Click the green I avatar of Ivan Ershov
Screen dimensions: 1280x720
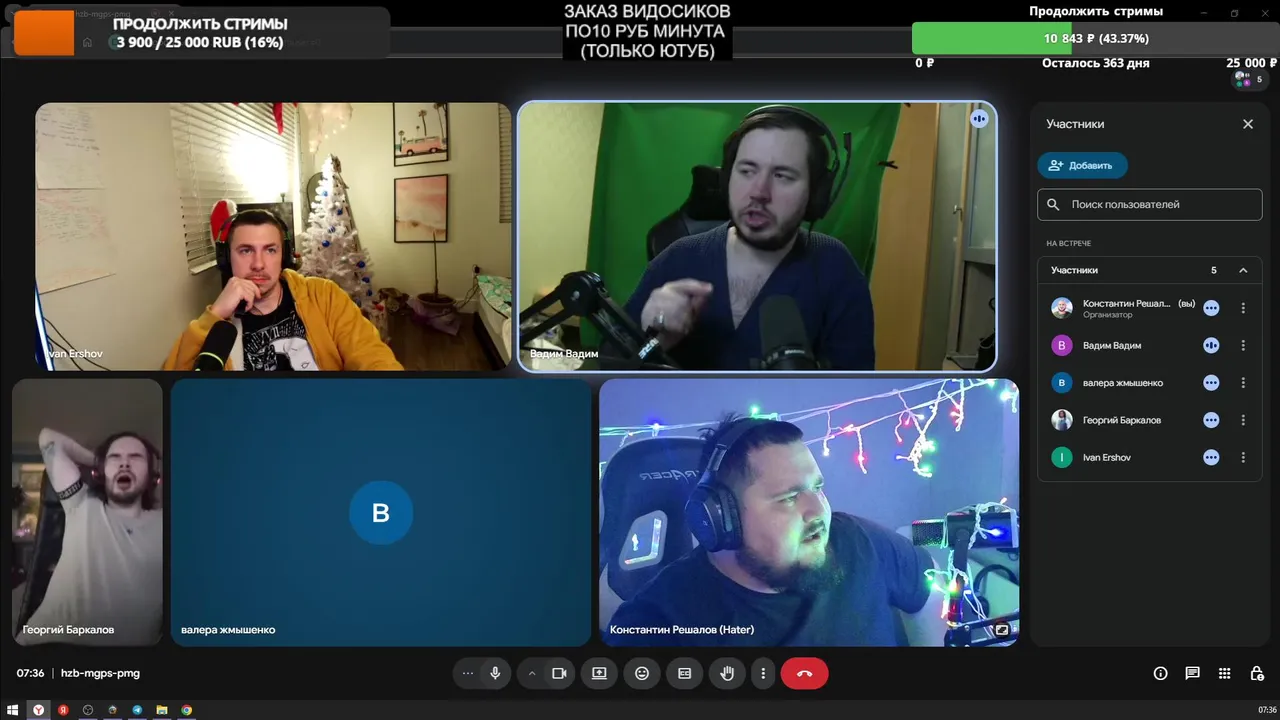[1062, 457]
